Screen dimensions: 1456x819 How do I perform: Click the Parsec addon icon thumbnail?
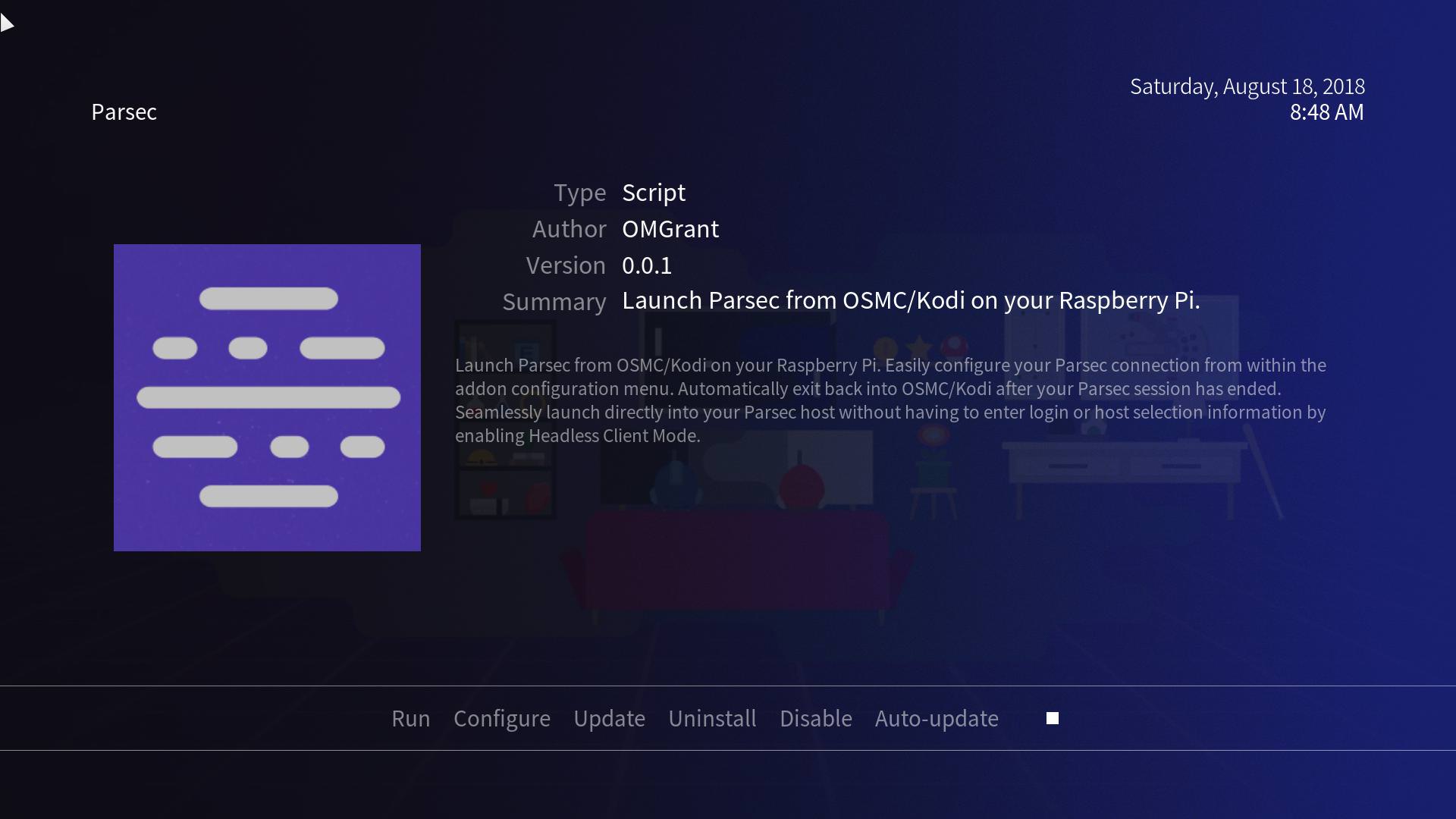(267, 397)
